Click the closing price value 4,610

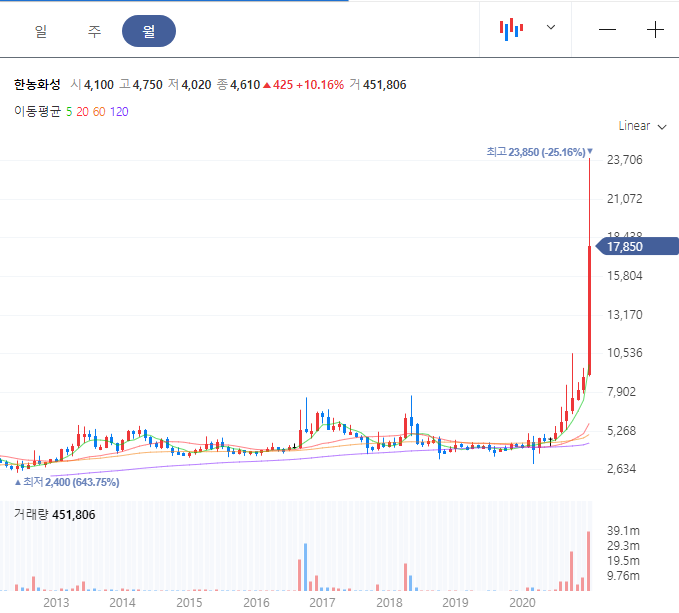(x=245, y=85)
